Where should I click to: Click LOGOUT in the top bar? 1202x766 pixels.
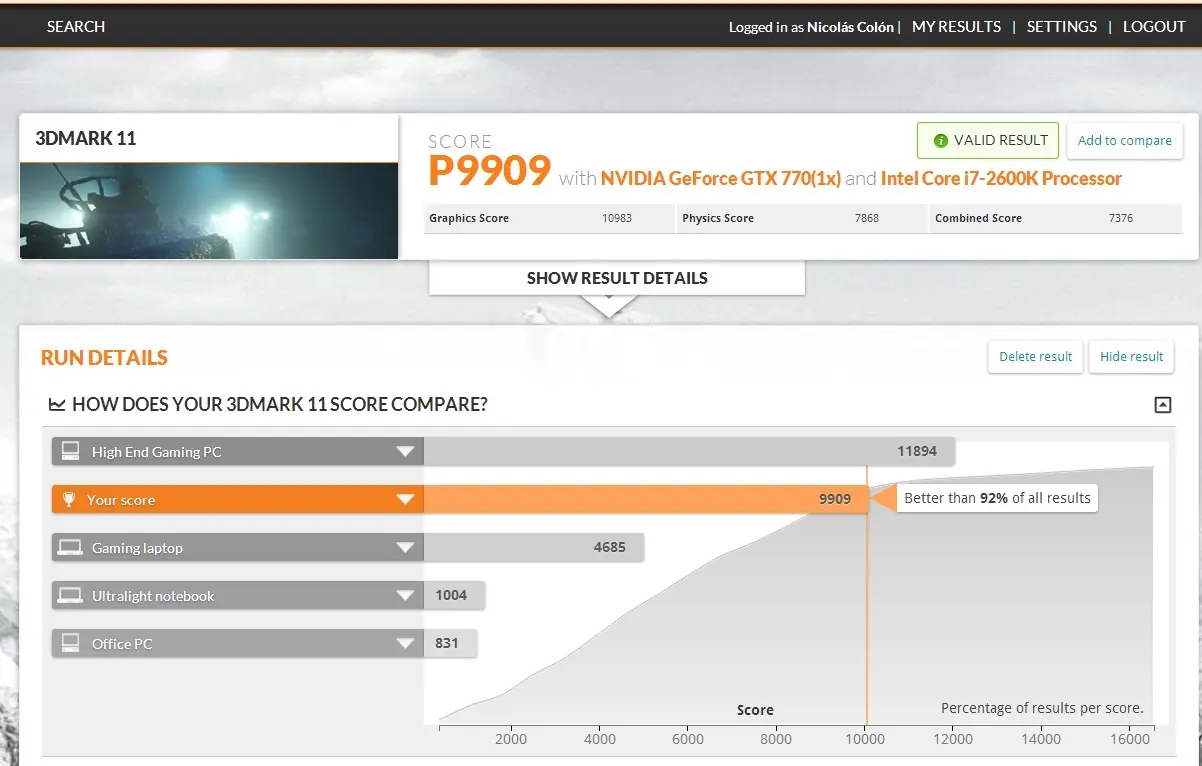1154,27
